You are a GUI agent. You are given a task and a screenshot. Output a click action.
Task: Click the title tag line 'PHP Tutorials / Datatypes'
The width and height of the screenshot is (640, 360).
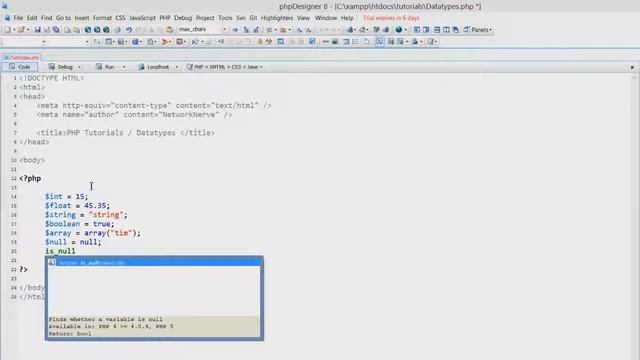tap(125, 133)
